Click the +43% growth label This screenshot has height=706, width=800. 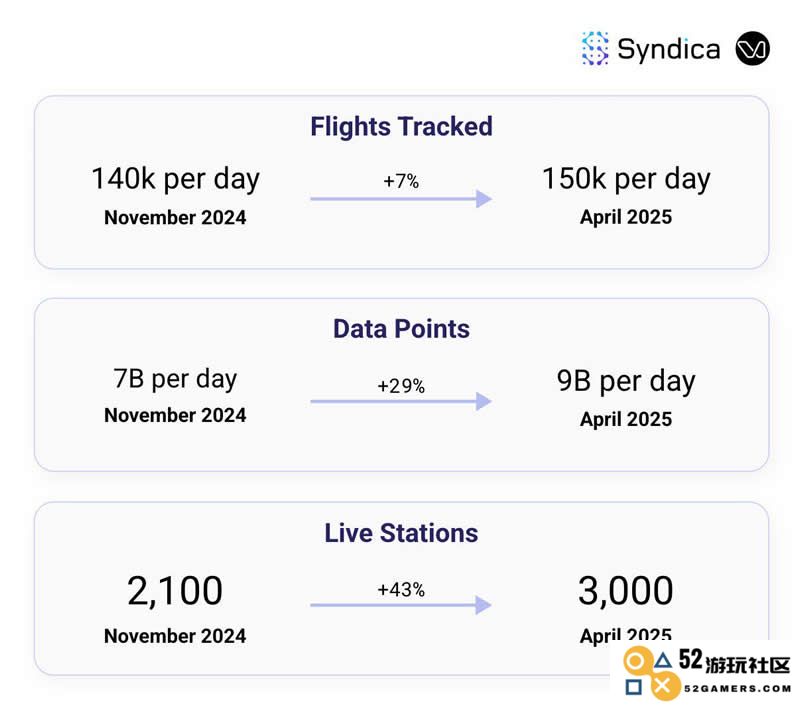click(x=401, y=590)
